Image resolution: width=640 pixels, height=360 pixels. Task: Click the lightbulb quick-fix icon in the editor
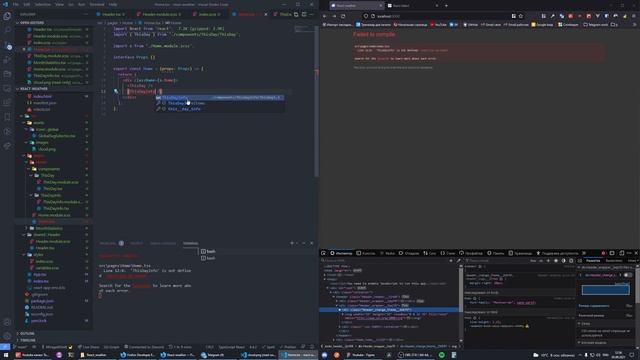116,91
